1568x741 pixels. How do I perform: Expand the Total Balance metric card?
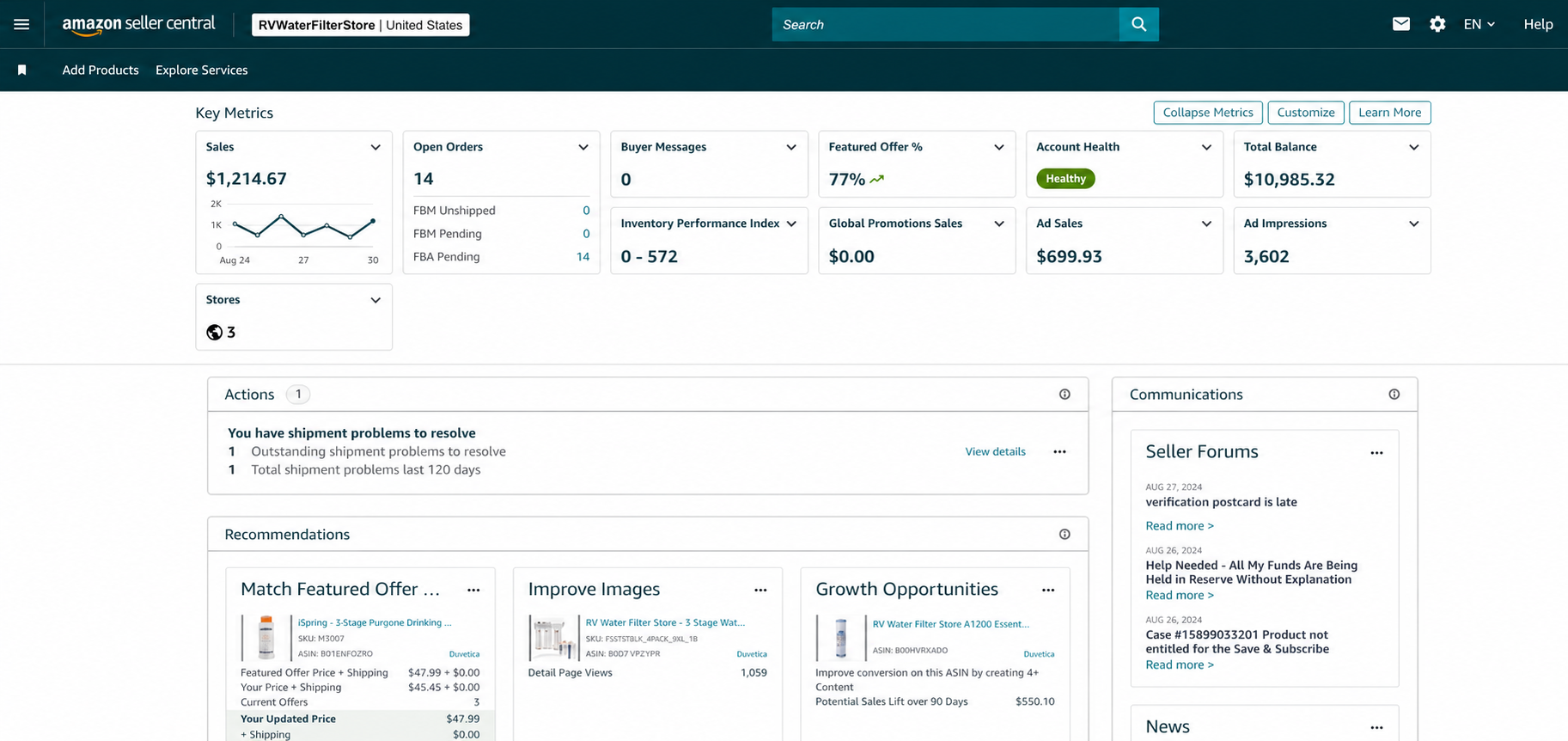1414,147
